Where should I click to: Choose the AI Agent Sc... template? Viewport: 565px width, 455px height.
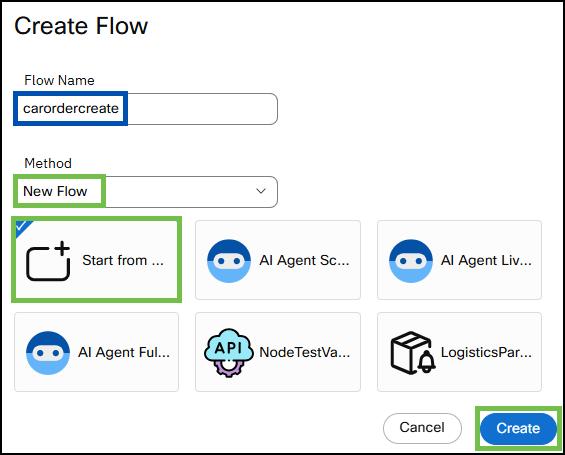pos(278,260)
